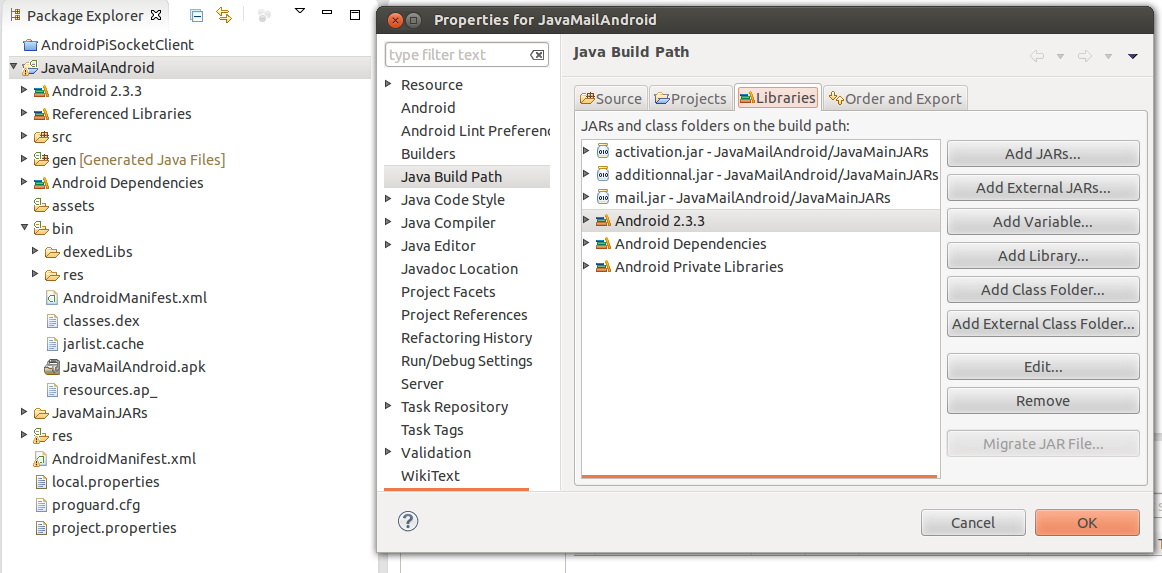
Task: Open the WikiText properties page
Action: click(430, 475)
